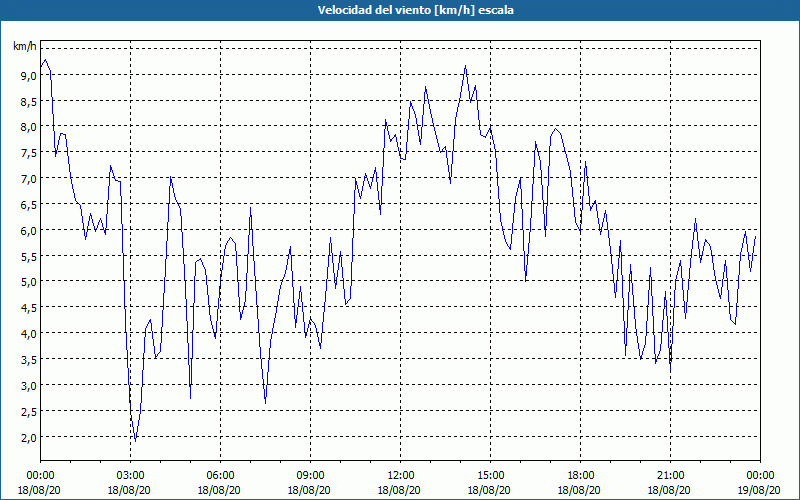Image resolution: width=800 pixels, height=500 pixels.
Task: Click the 15:00 time axis label
Action: [490, 476]
